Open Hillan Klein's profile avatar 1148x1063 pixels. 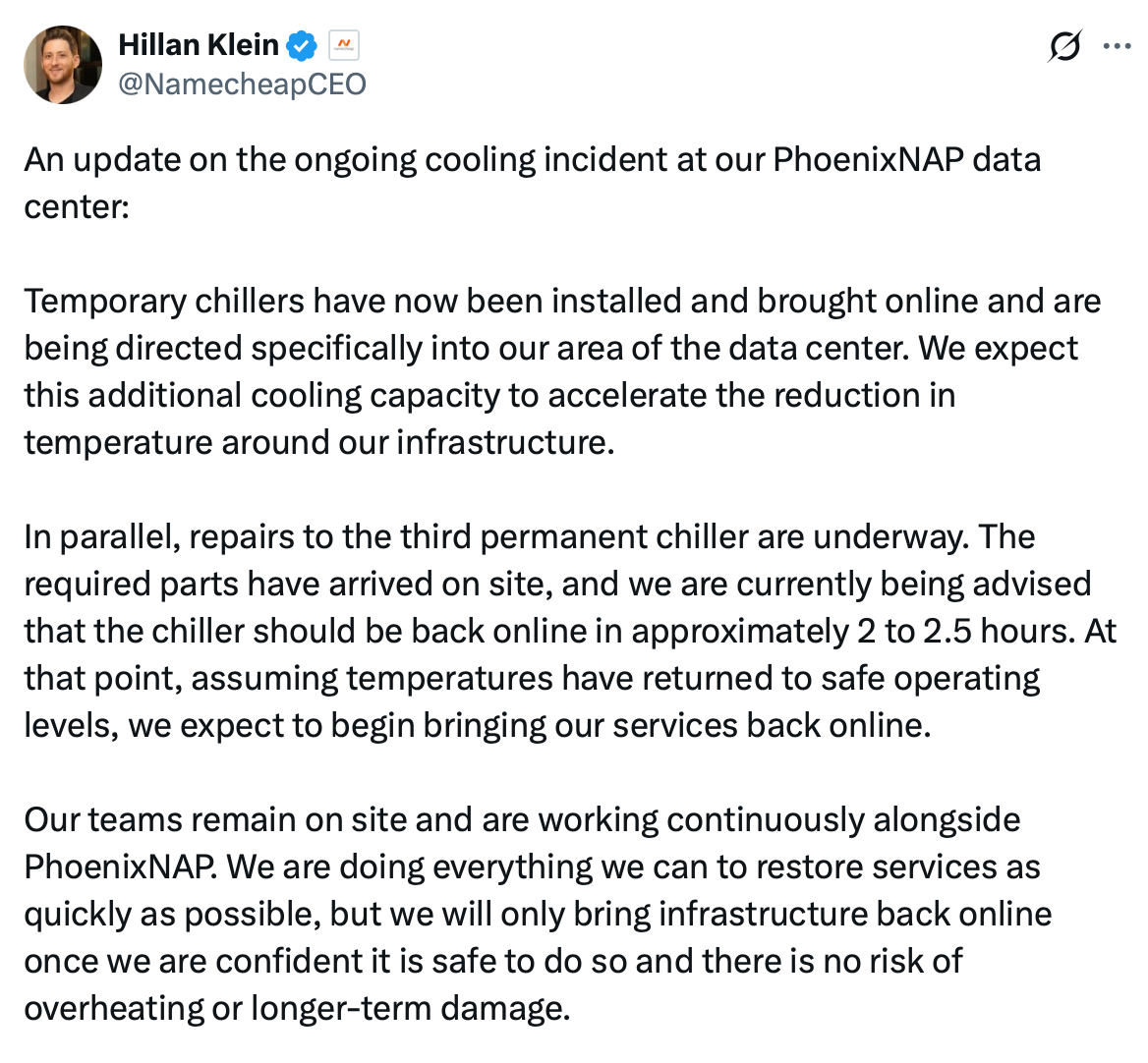[63, 65]
